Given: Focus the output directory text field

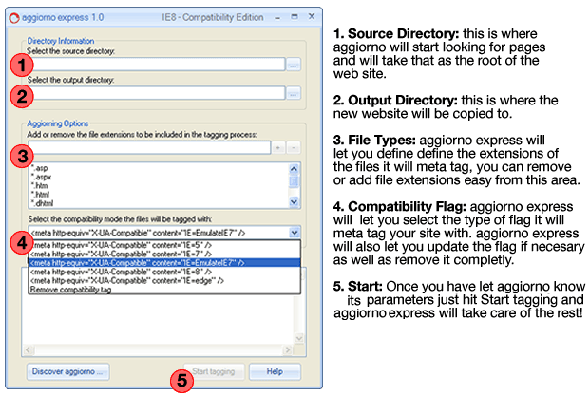Looking at the screenshot, I should pyautogui.click(x=157, y=93).
